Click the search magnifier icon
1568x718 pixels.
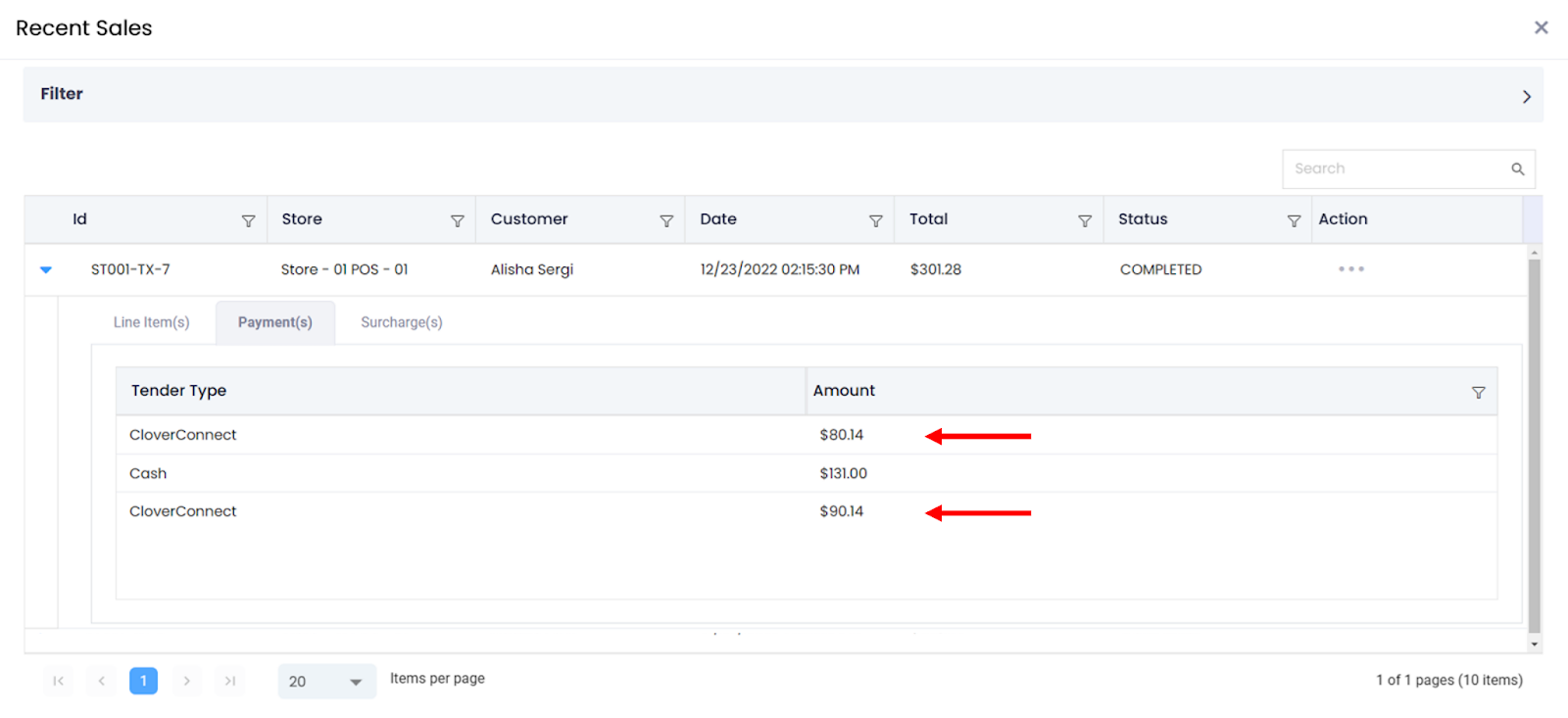pos(1517,169)
